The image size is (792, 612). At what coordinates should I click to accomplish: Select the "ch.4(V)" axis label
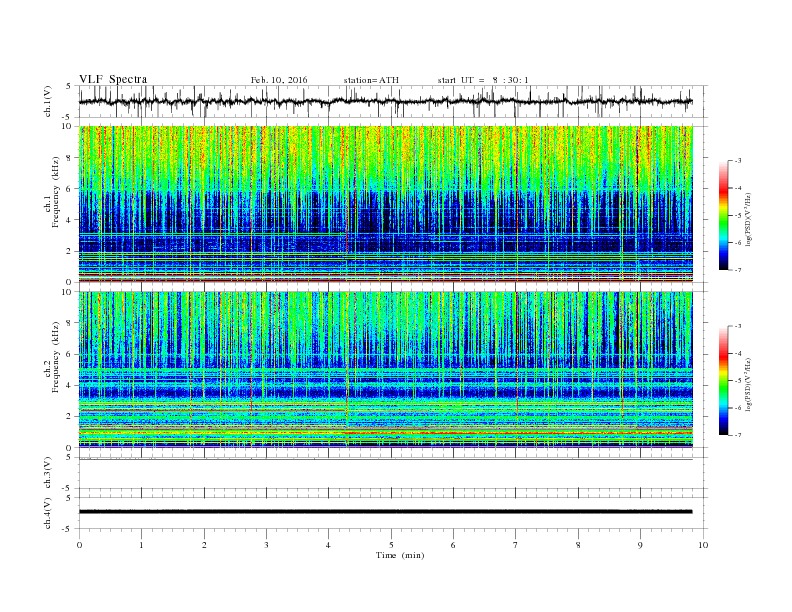48,513
